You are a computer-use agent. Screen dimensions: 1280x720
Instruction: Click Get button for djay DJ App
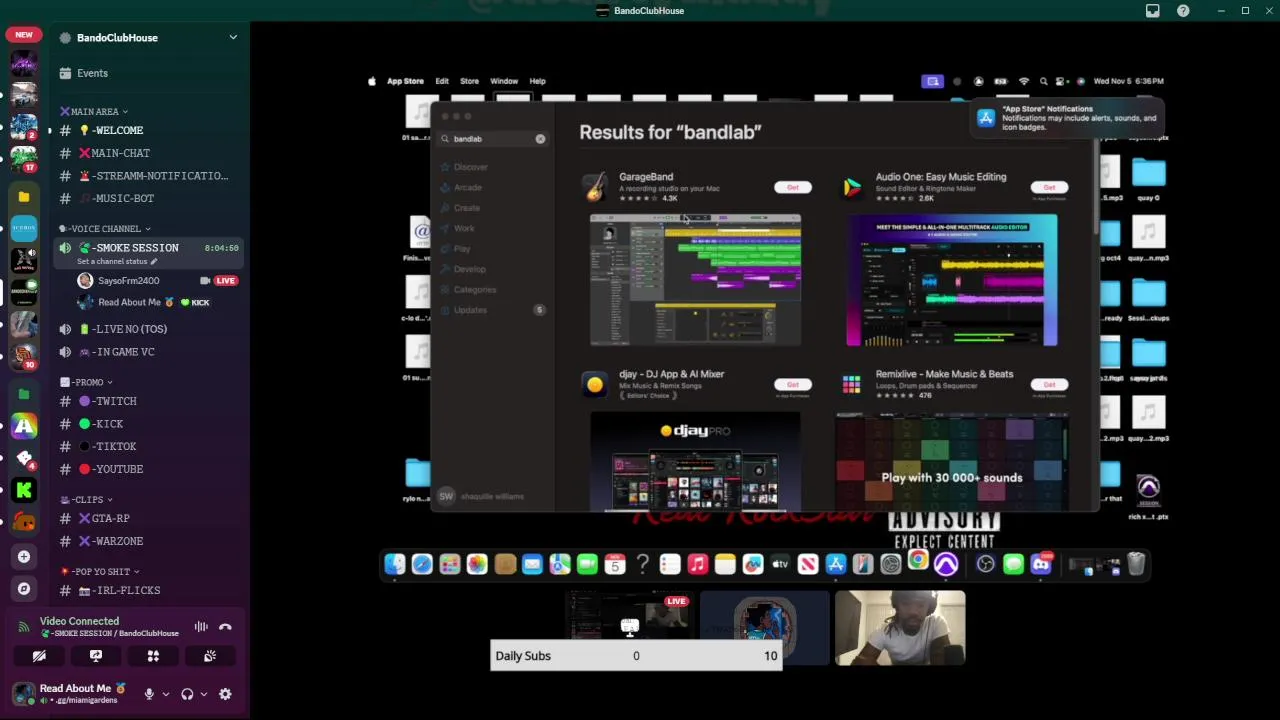click(x=793, y=384)
